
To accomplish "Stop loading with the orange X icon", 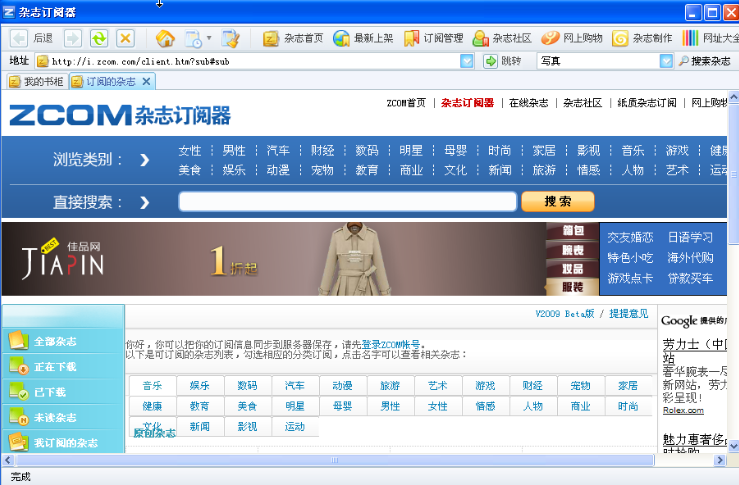I will click(125, 38).
